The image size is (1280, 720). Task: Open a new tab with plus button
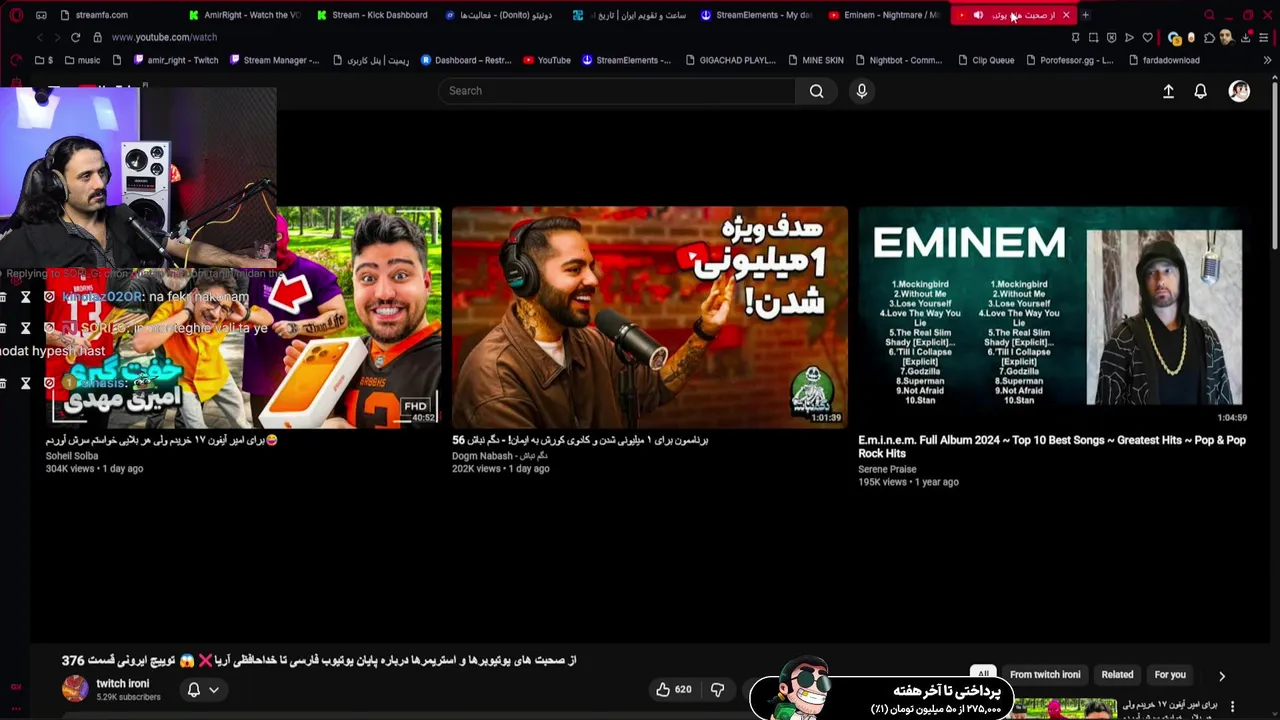click(1085, 15)
